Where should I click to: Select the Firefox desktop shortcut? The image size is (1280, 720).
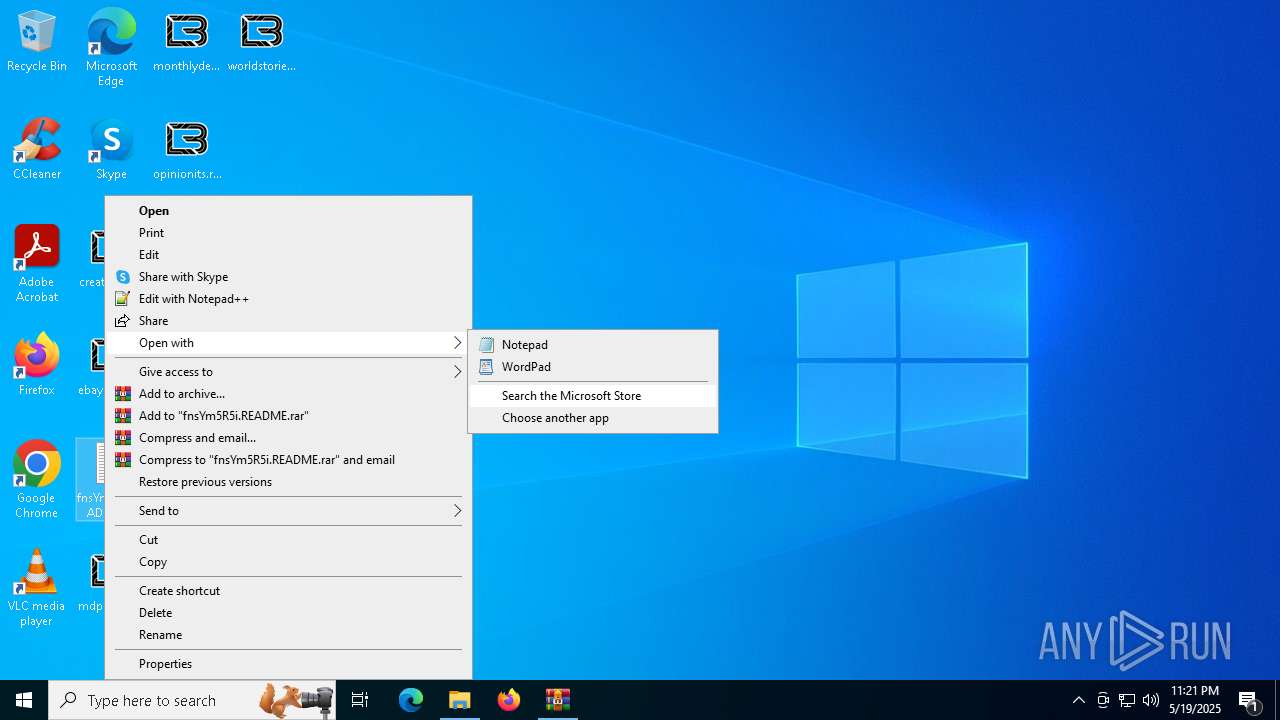coord(37,365)
